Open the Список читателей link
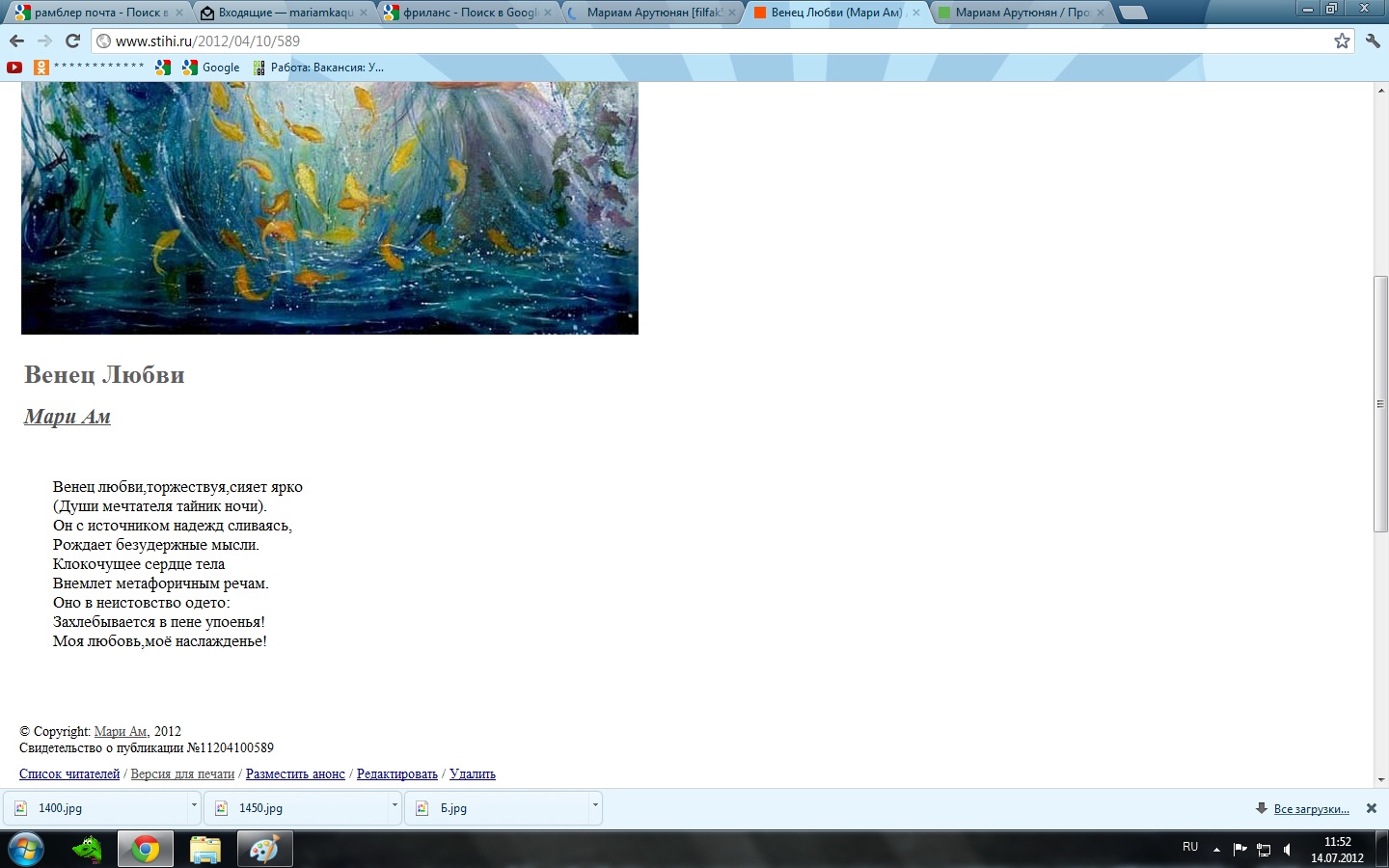 (x=69, y=773)
